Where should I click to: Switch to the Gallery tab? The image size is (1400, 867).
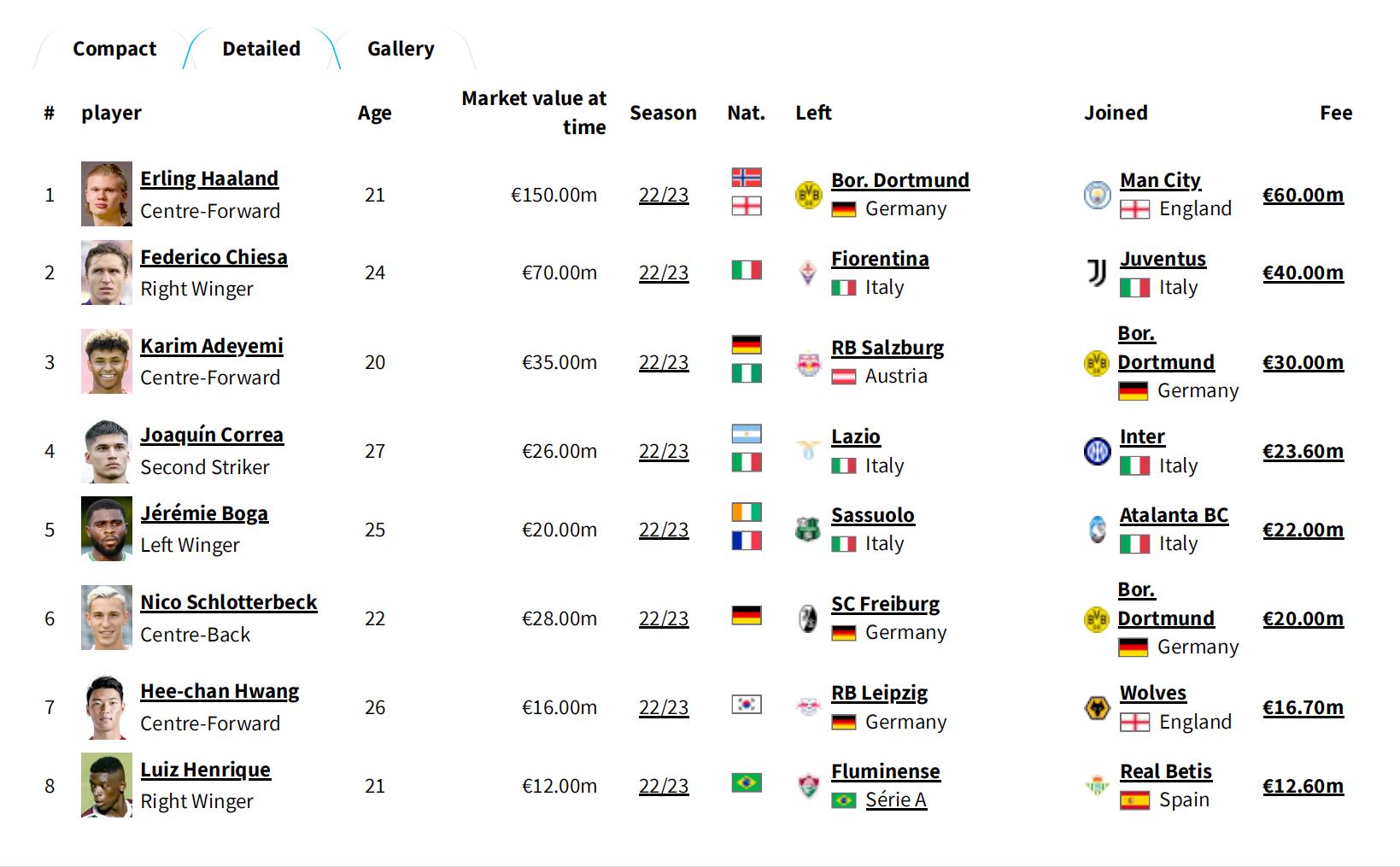[401, 49]
